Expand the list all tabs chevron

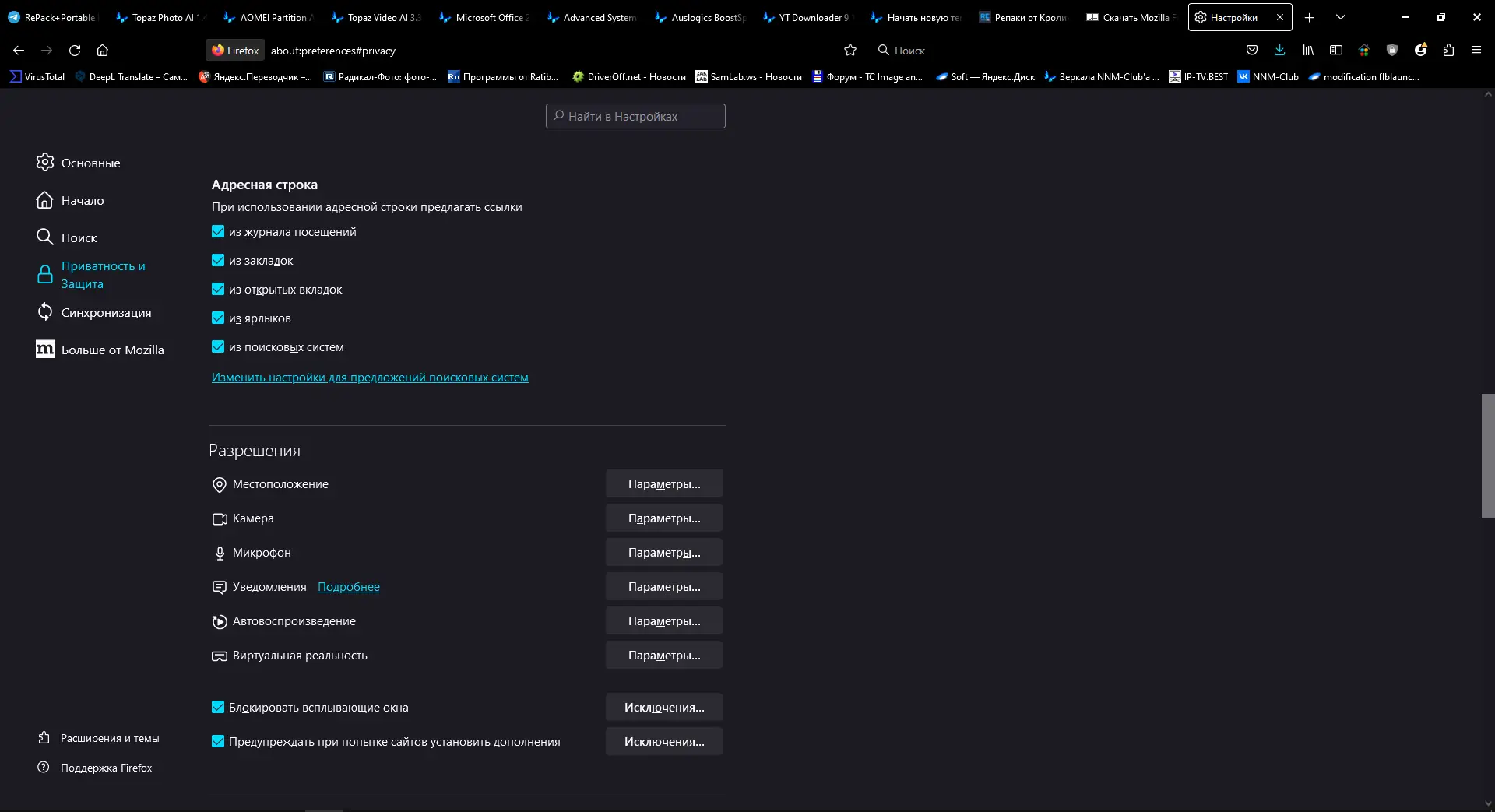(1341, 17)
